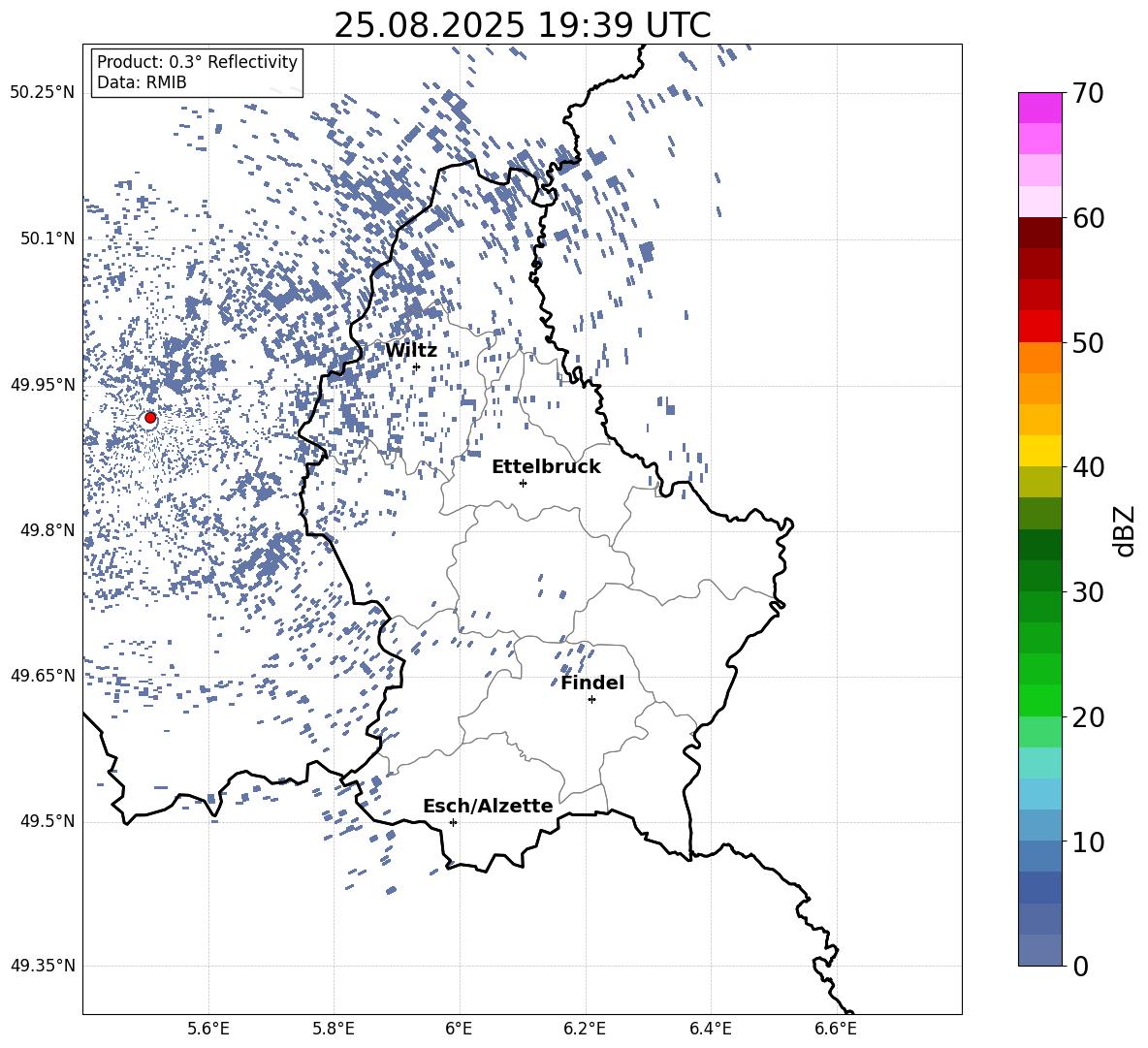Click the 6.4°E longitude label
Viewport: 1148px width, 1048px height.
[711, 1029]
